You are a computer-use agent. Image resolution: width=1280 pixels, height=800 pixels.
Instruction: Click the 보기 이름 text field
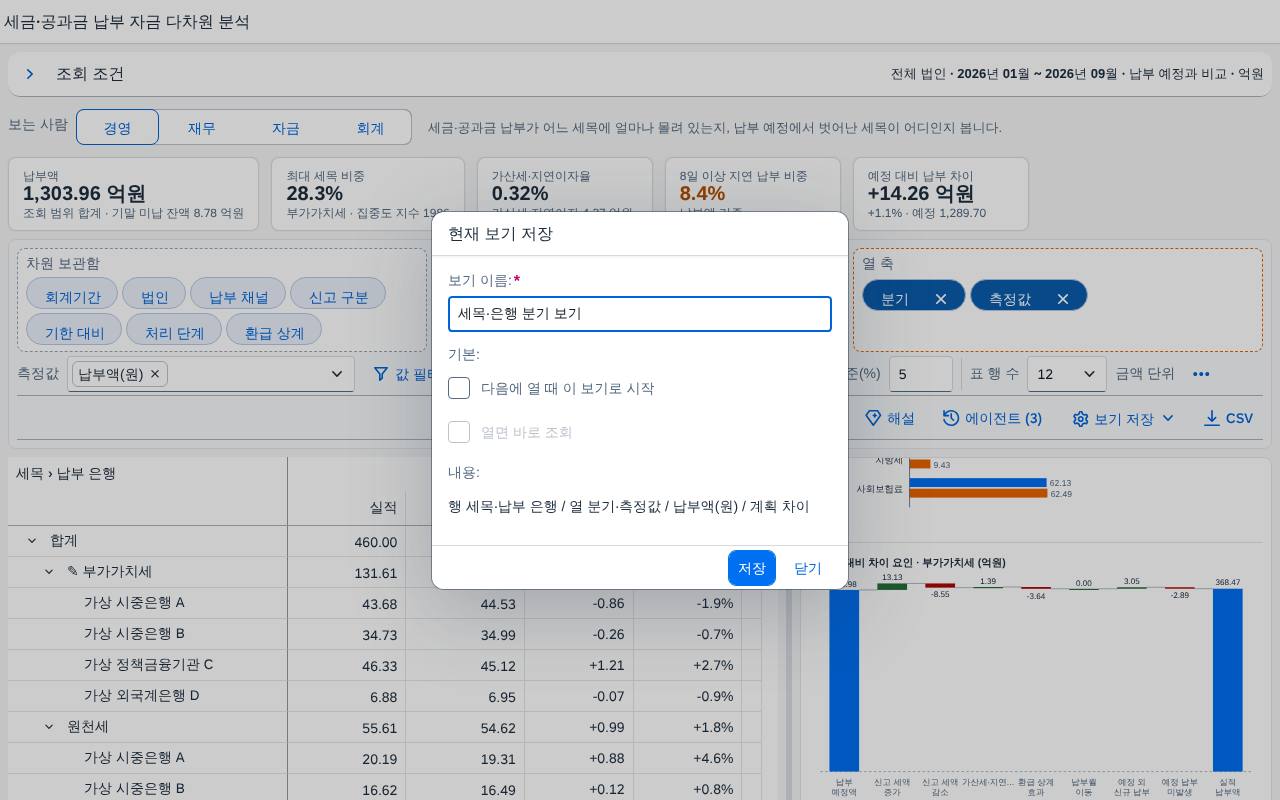click(640, 314)
